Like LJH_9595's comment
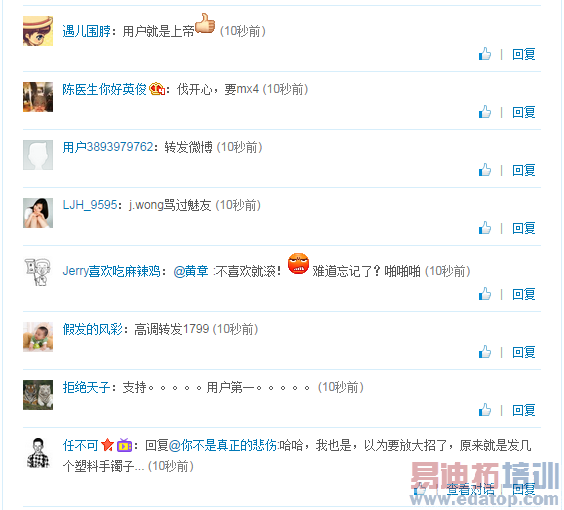 click(485, 228)
